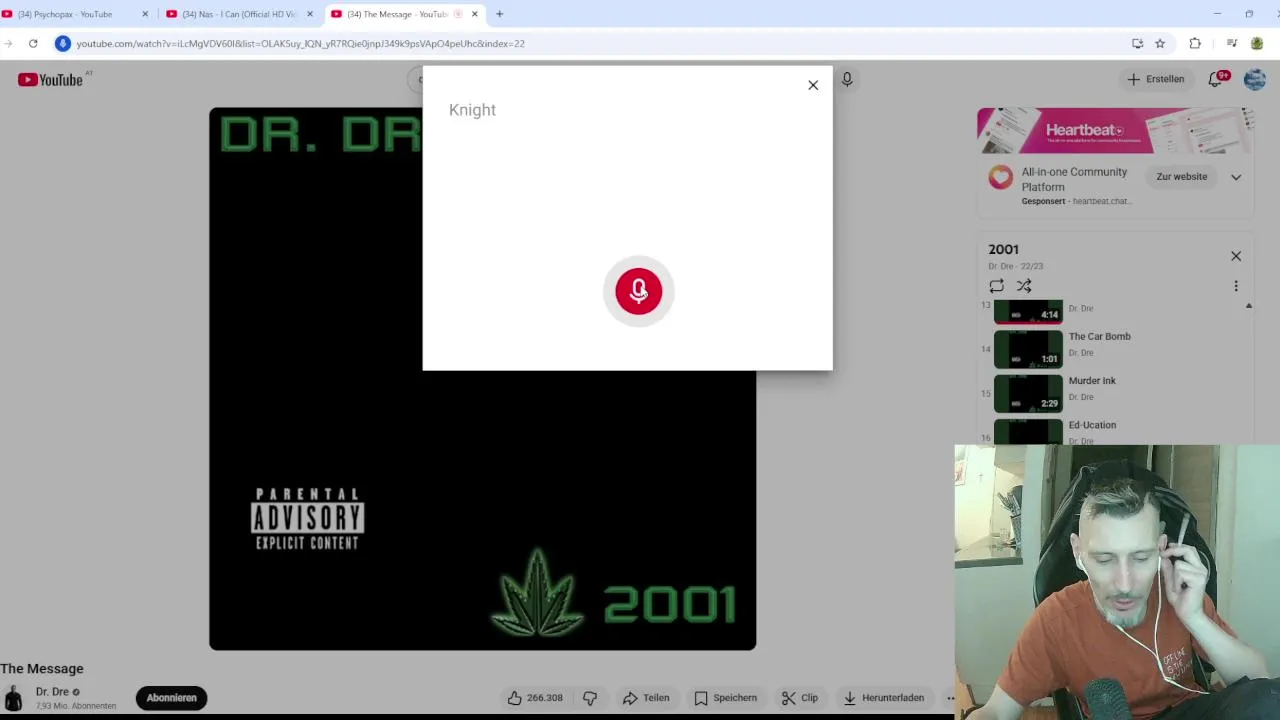Click the 2001 playlist title

(1003, 250)
